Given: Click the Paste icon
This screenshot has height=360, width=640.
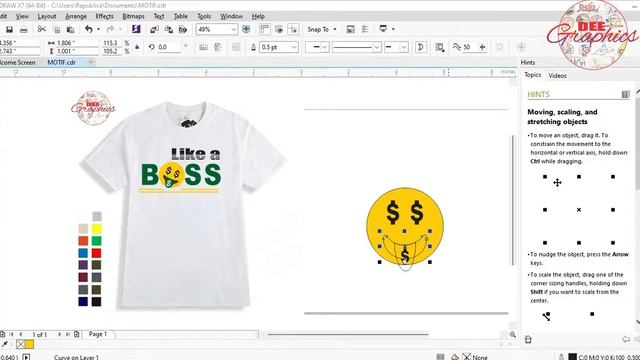Looking at the screenshot, I should 70,29.
